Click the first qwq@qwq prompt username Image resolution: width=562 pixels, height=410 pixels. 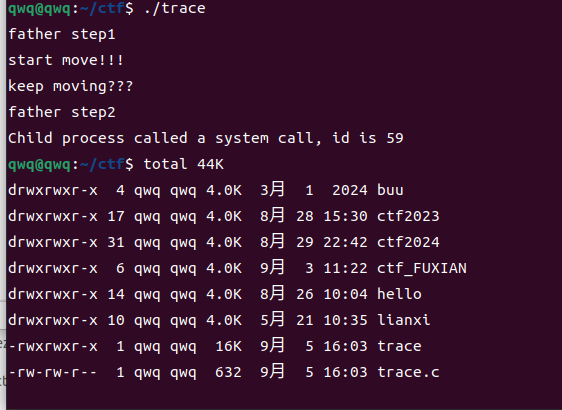coord(39,8)
